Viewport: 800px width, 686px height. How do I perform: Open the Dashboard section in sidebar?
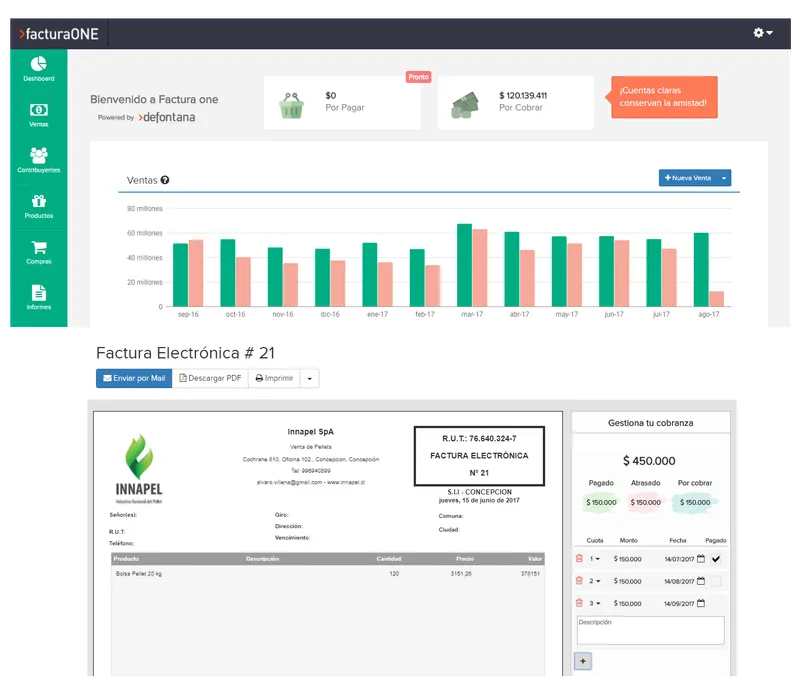39,69
